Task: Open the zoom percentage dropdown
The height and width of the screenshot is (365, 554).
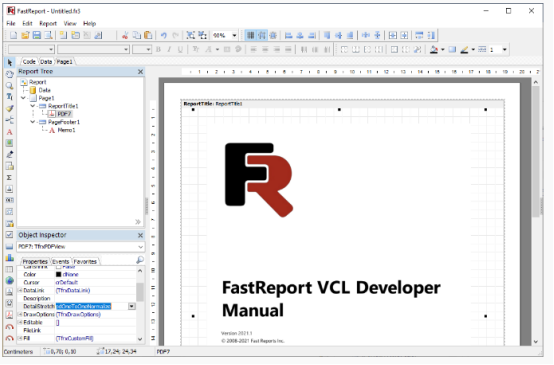Action: coord(234,35)
